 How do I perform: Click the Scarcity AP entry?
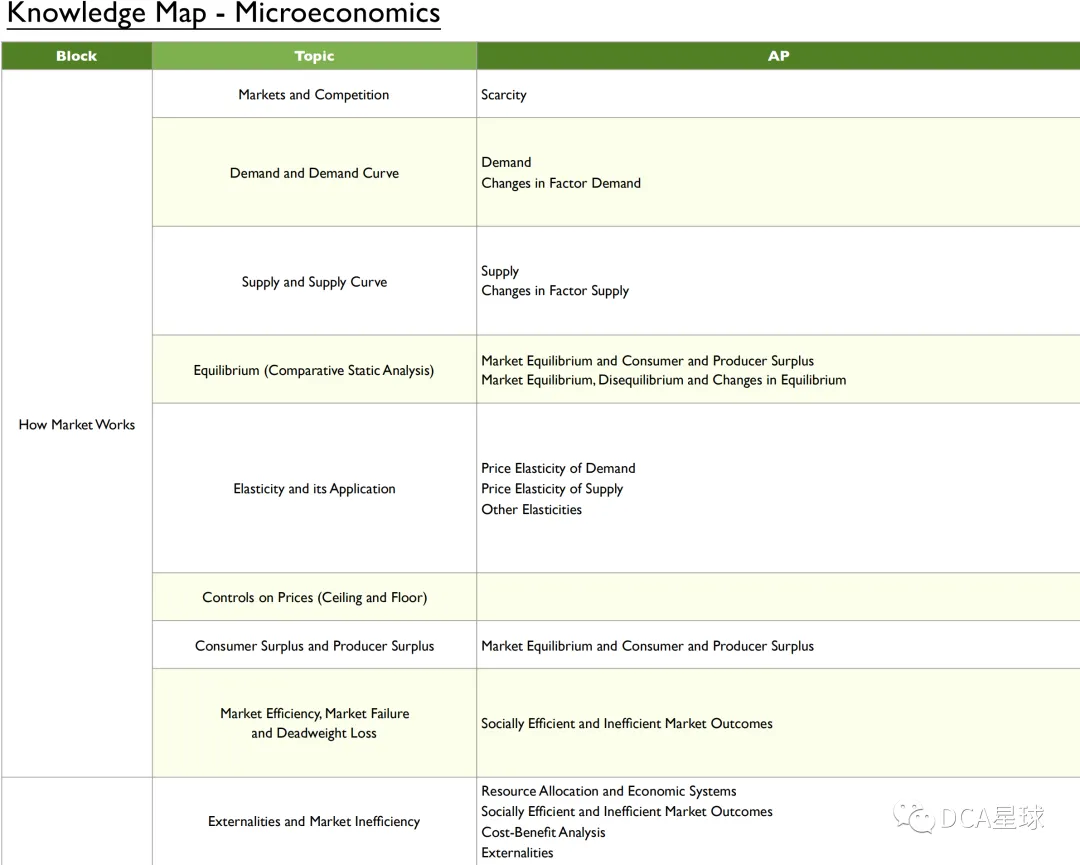click(x=503, y=94)
